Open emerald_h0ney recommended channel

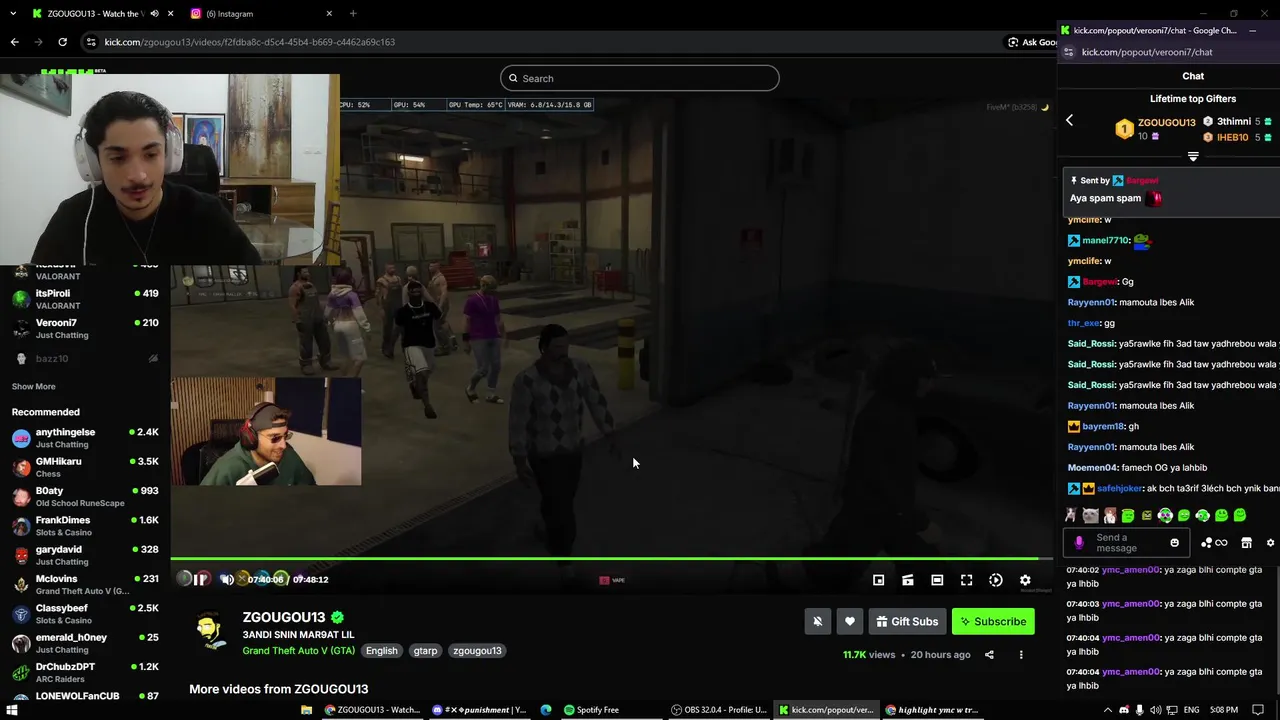(x=85, y=643)
